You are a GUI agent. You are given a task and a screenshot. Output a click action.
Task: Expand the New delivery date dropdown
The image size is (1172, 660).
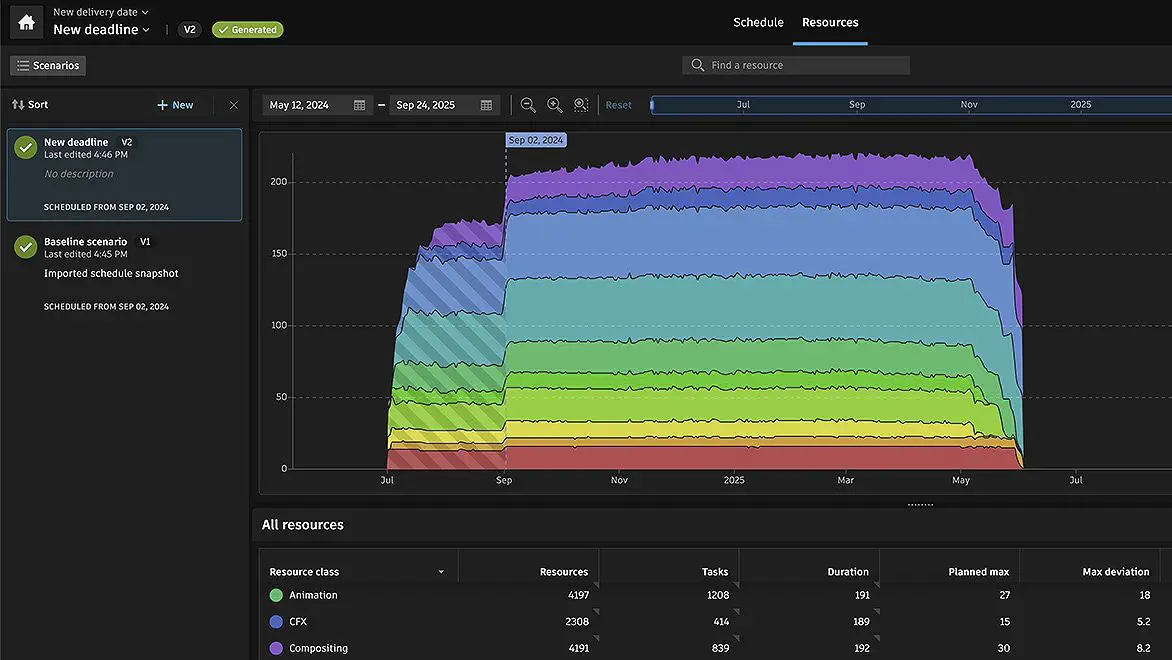click(x=100, y=12)
